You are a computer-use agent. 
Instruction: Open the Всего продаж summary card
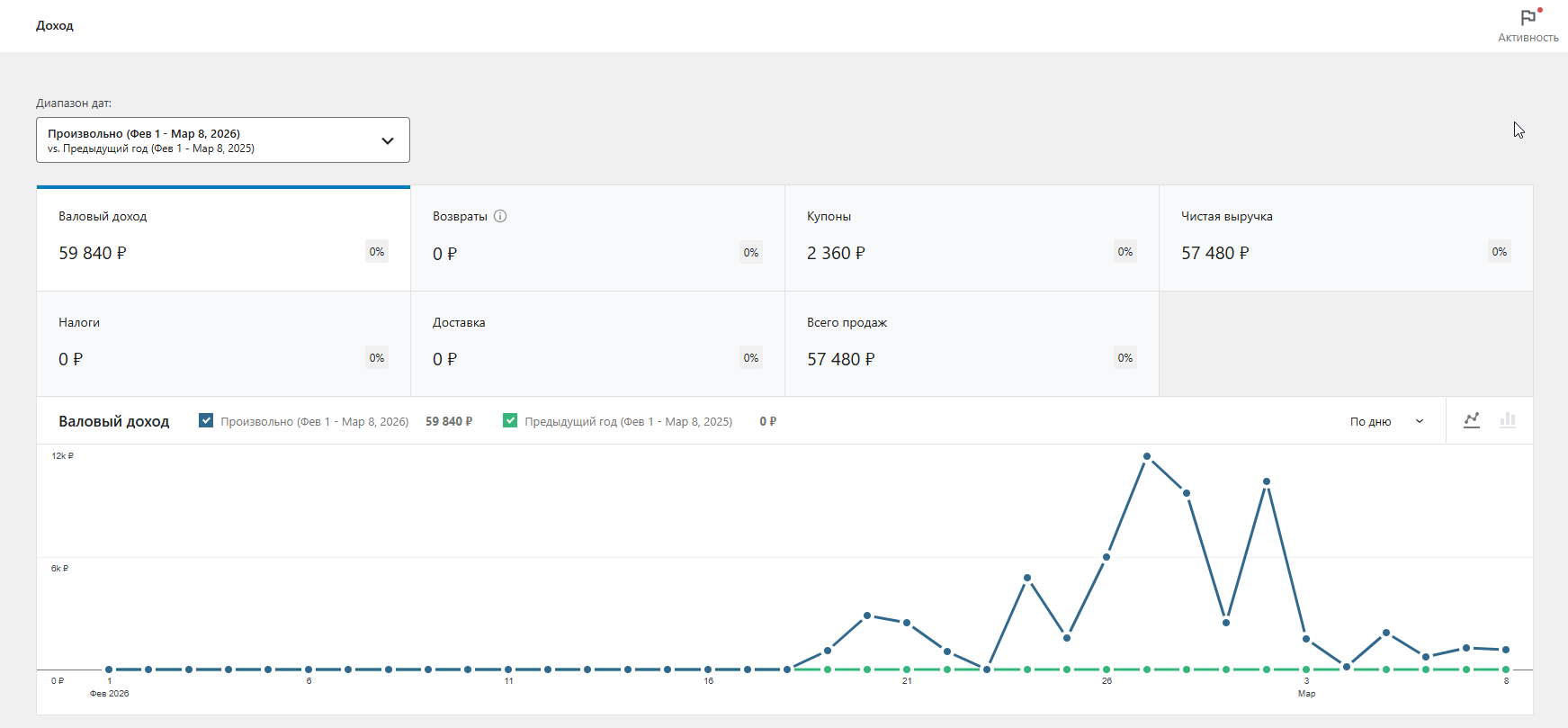[972, 344]
